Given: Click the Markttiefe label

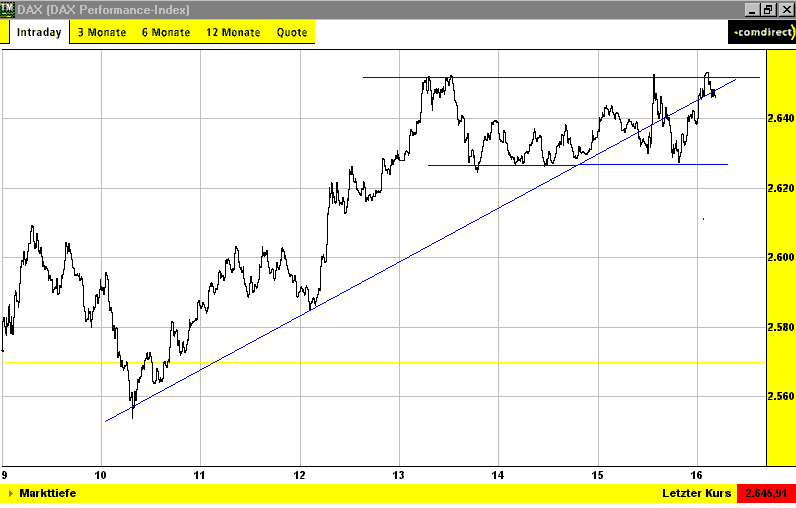Looking at the screenshot, I should (48, 493).
